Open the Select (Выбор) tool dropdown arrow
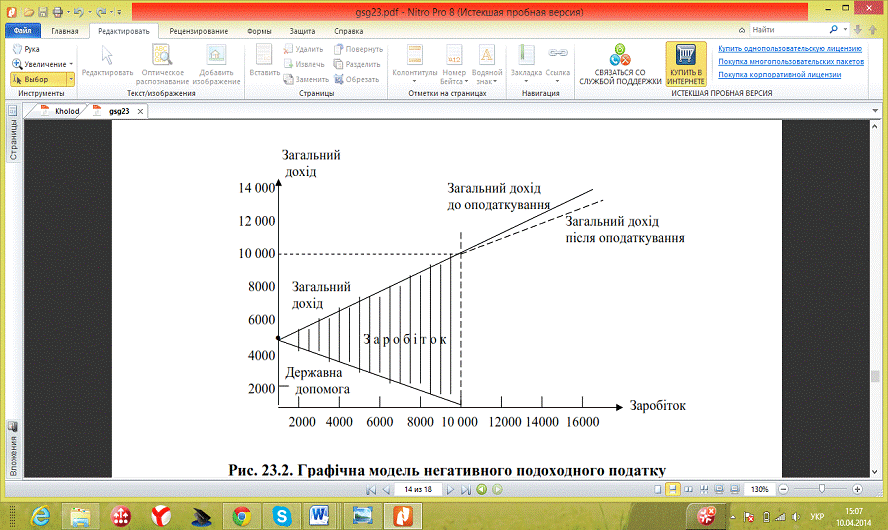Viewport: 888px width, 530px height. tap(70, 78)
